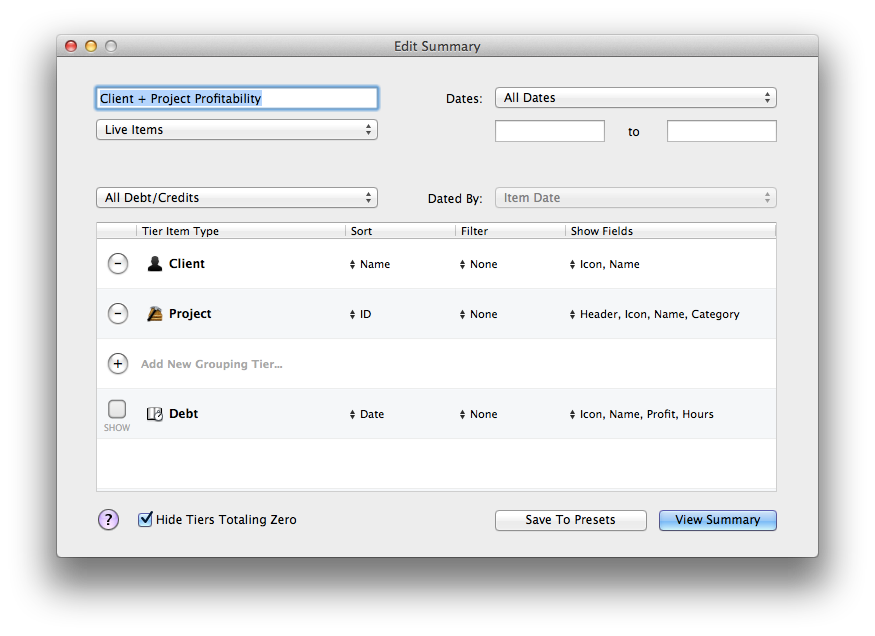The height and width of the screenshot is (636, 875).
Task: Open the purple help question mark
Action: (108, 519)
